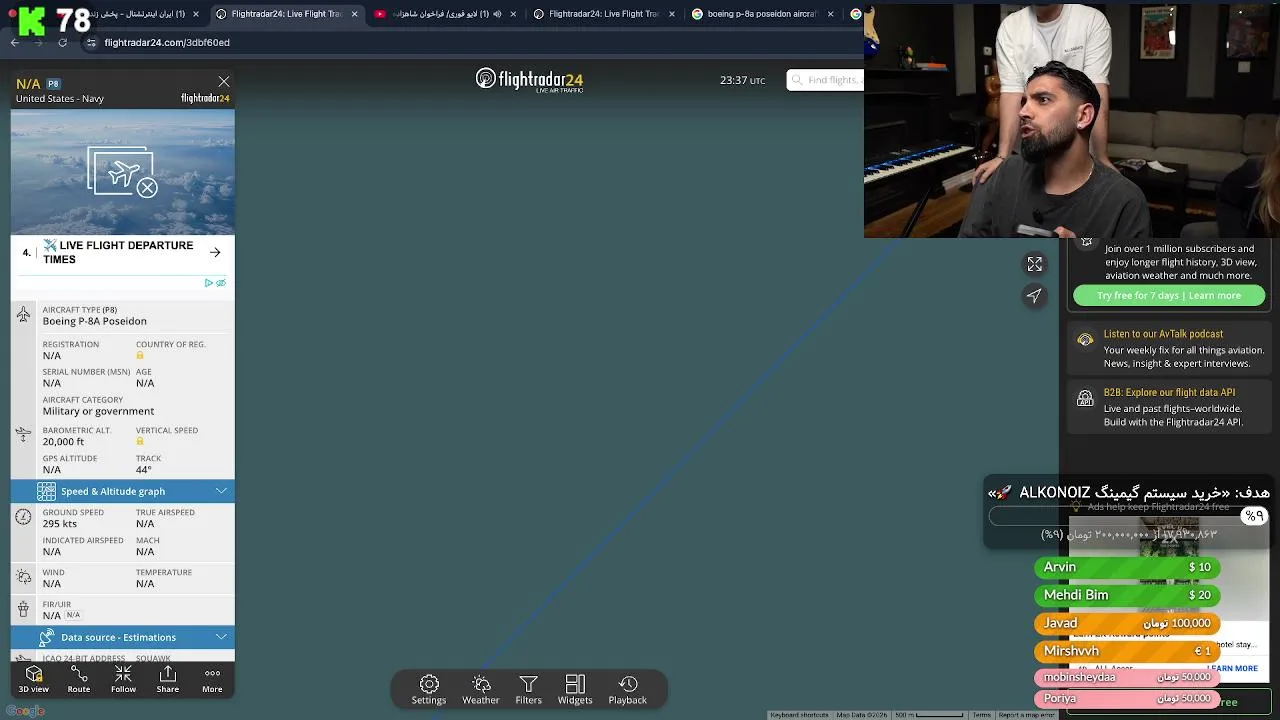Open the Filters panel
This screenshot has width=1280, height=720.
point(529,690)
